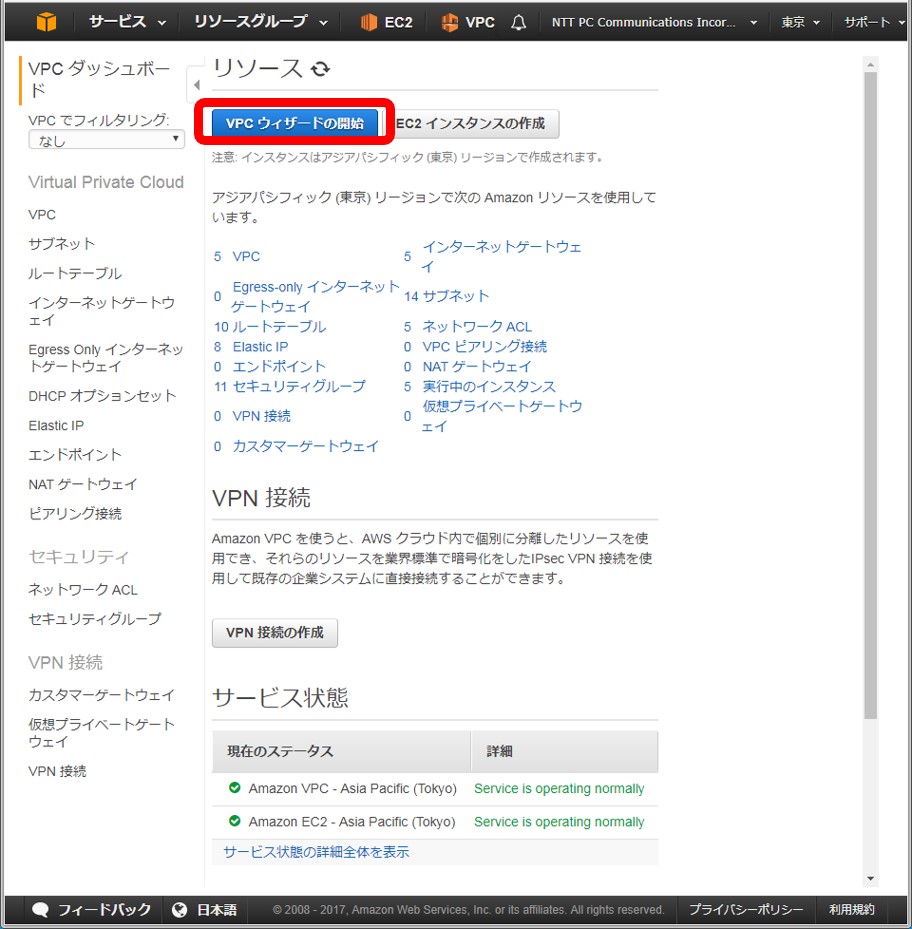Open the NTT PC Communications account menu

point(654,23)
